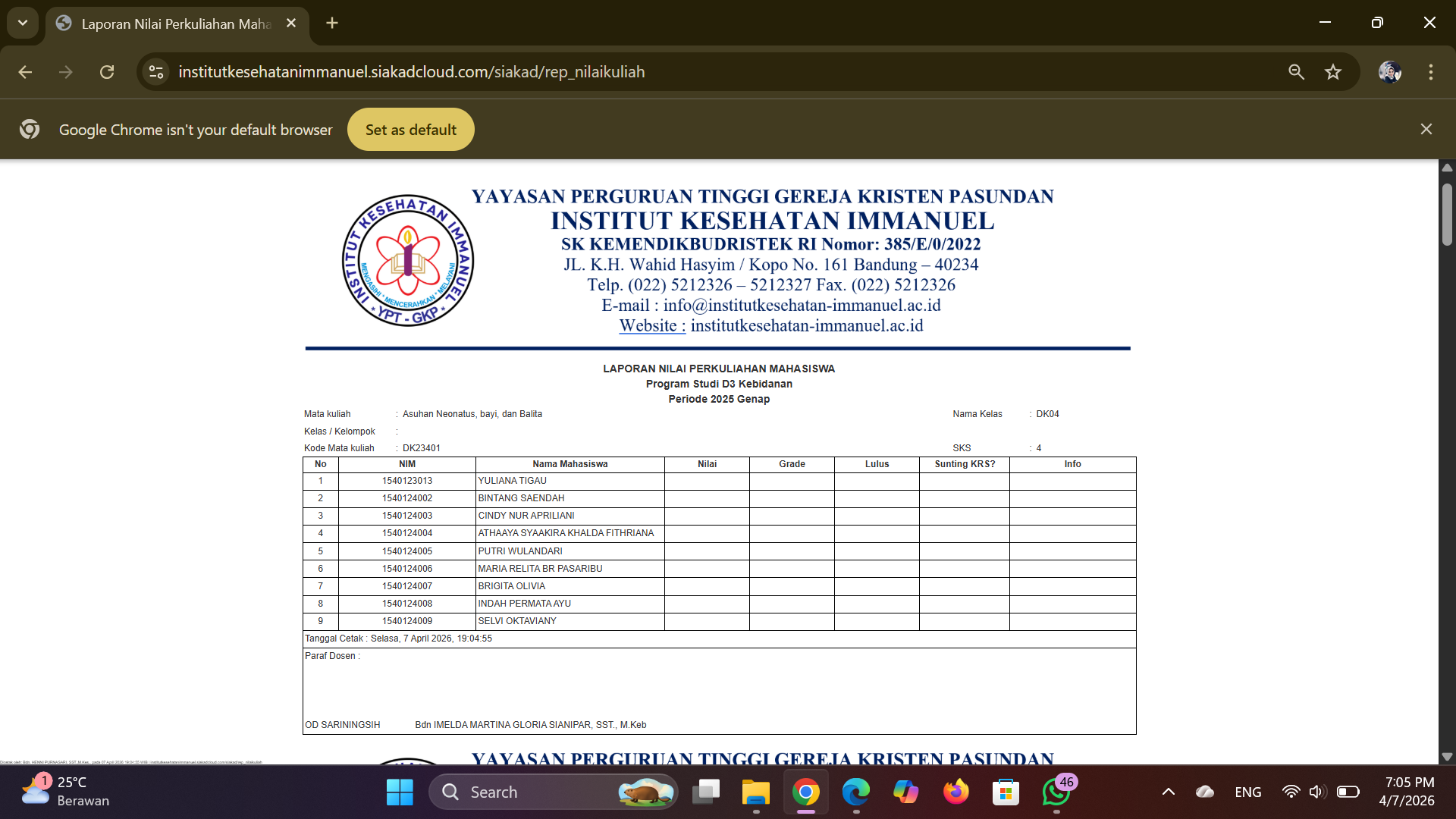Open File Explorer from the taskbar
Screen dimensions: 1456x819
756,792
